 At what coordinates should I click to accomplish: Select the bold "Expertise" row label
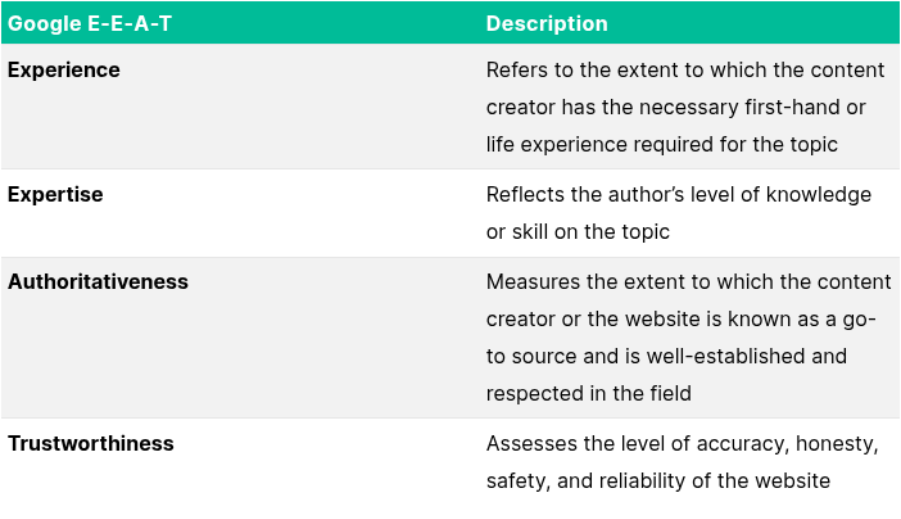coord(55,194)
